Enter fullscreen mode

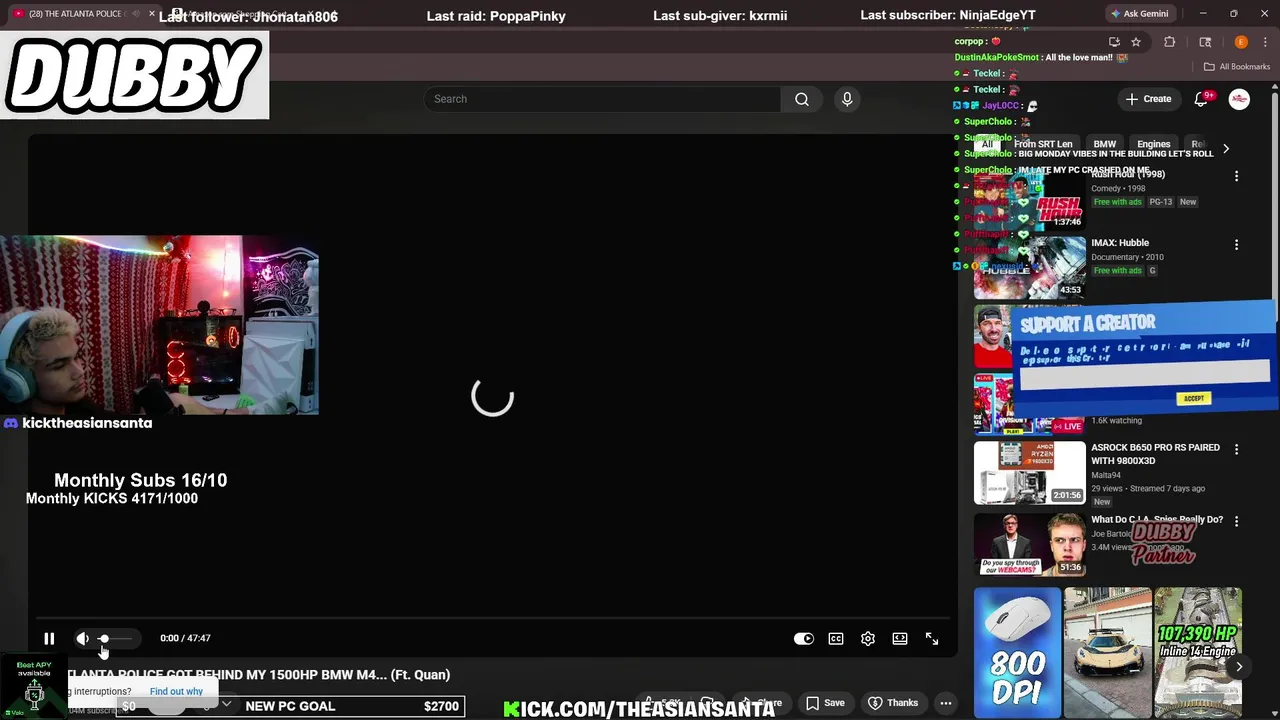tap(932, 638)
